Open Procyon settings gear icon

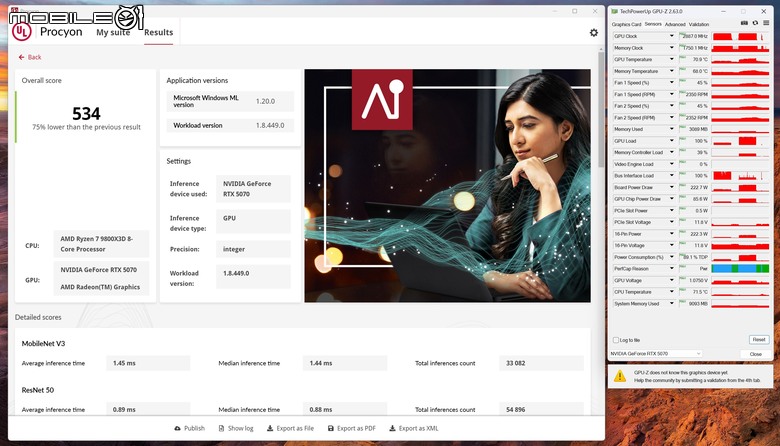click(593, 32)
